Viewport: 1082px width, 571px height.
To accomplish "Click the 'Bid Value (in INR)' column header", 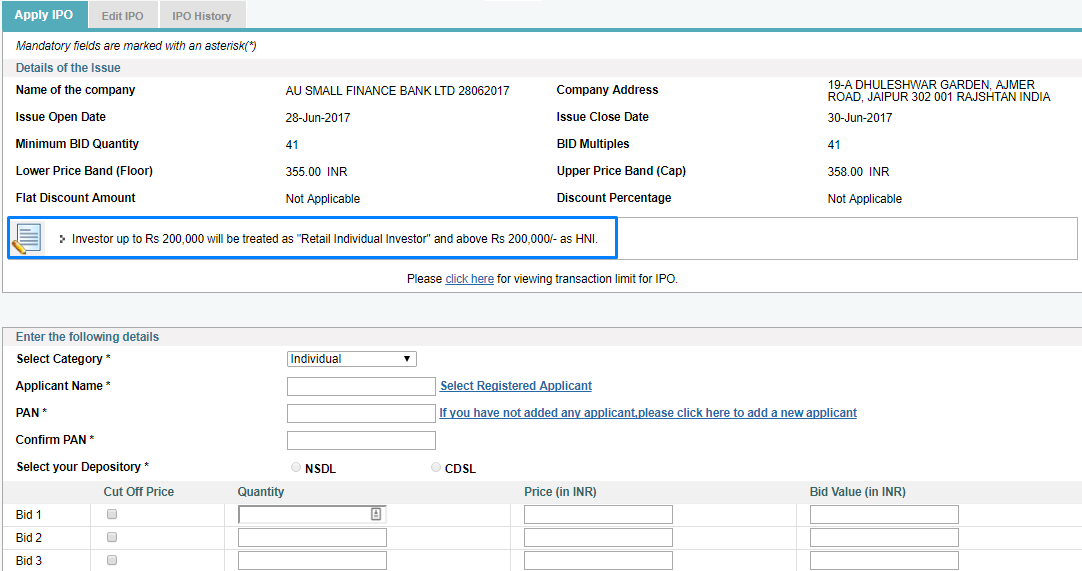I will coord(858,492).
